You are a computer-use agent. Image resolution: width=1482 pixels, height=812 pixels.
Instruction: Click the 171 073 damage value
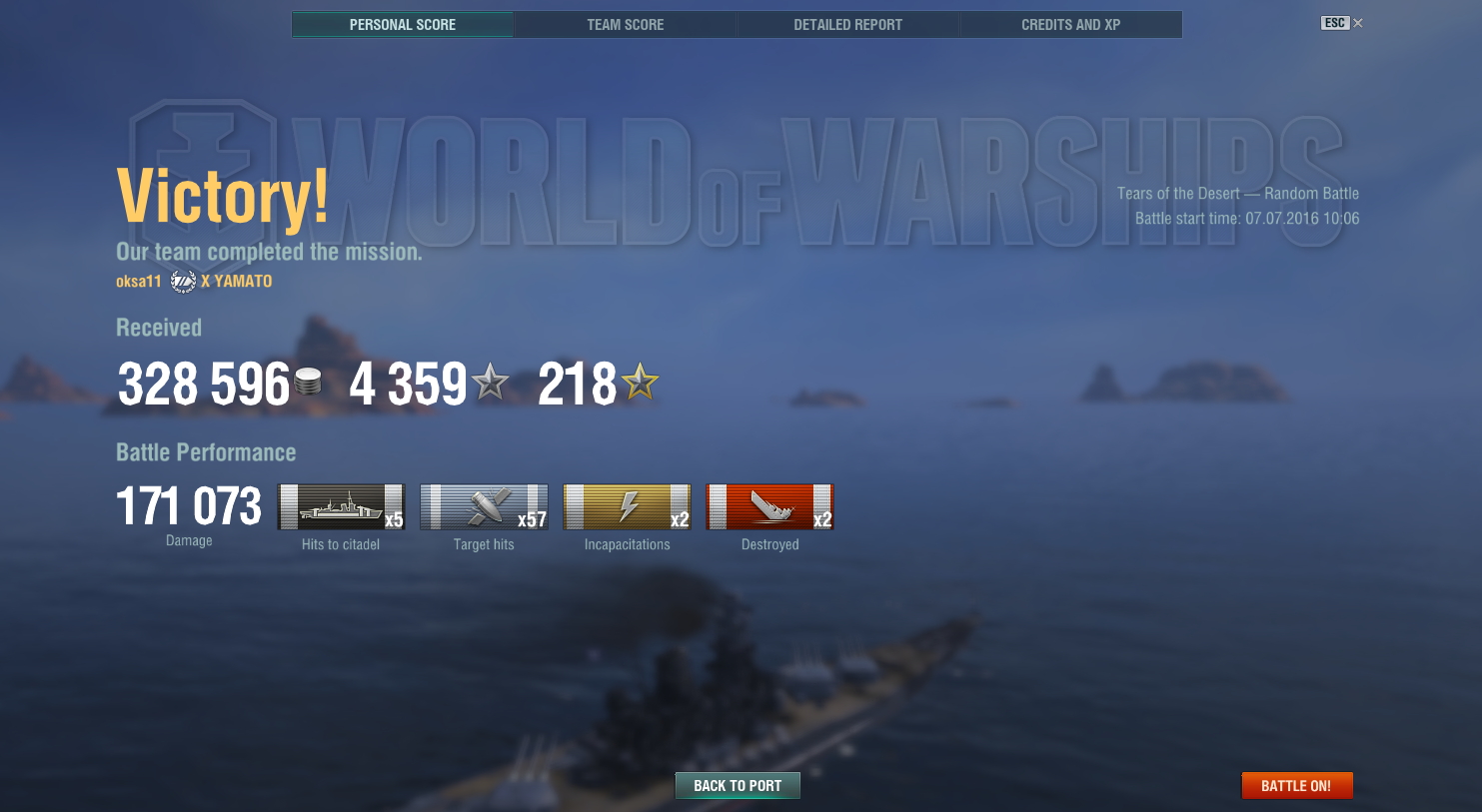[189, 506]
